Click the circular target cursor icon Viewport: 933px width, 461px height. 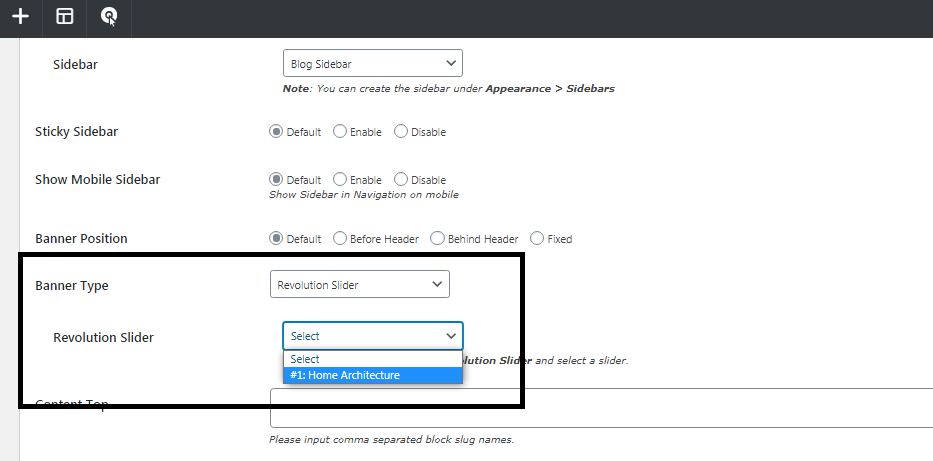tap(109, 17)
